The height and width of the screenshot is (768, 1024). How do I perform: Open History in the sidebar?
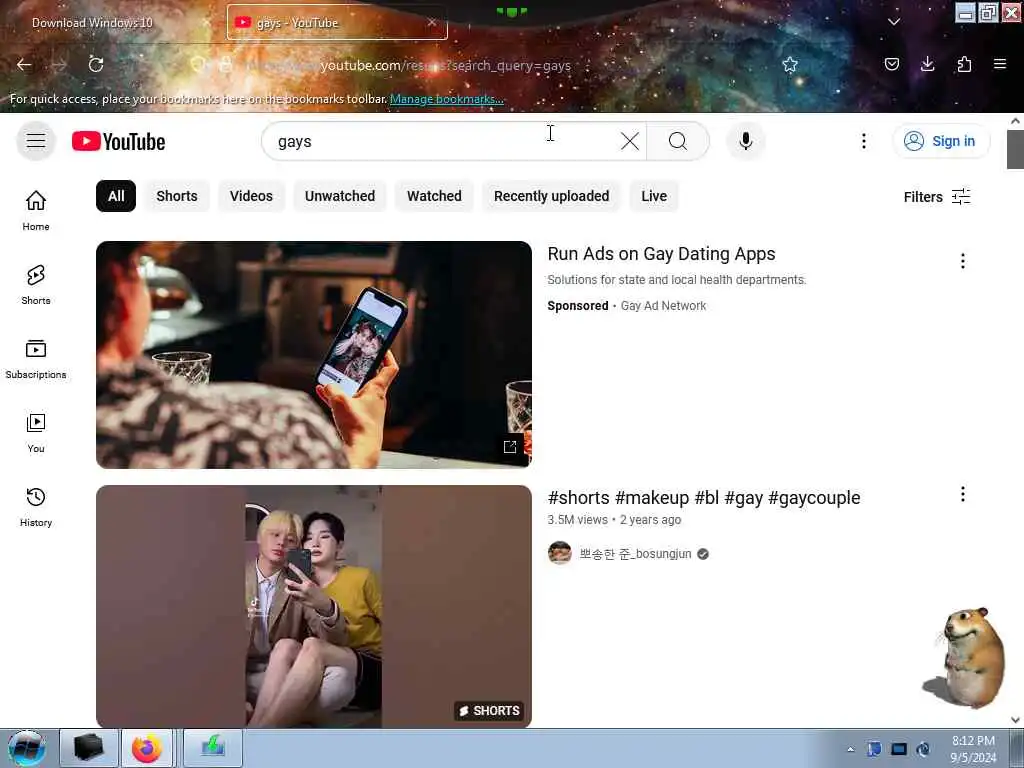click(36, 507)
